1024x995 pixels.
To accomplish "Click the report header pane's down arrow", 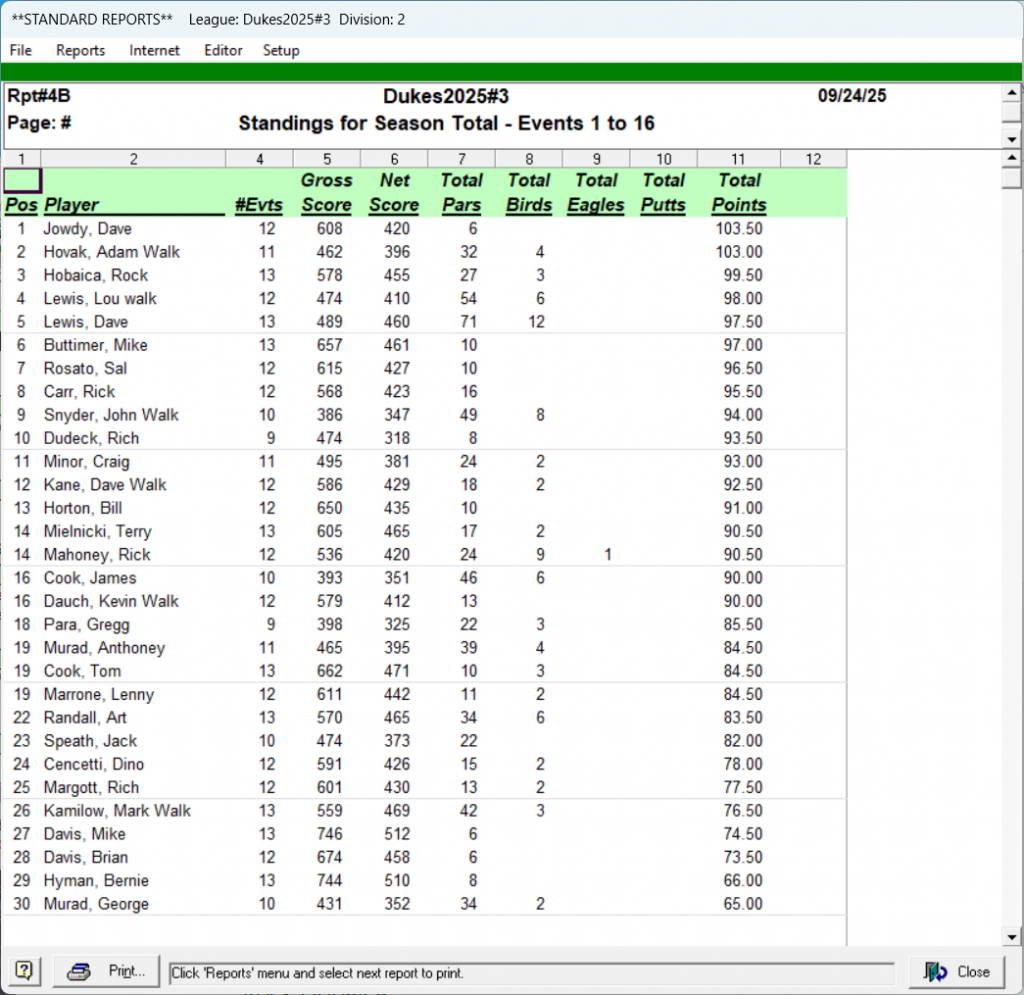I will 1012,138.
